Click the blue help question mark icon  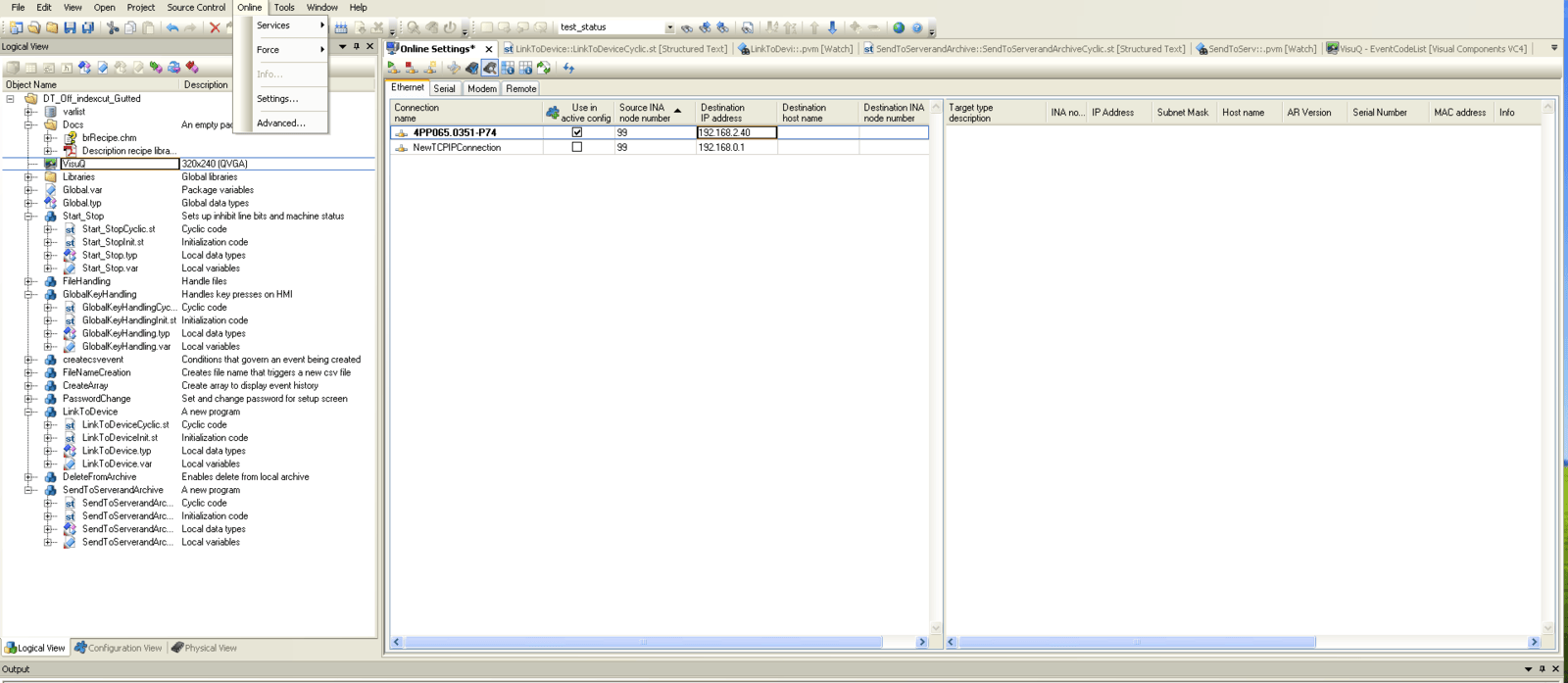917,27
